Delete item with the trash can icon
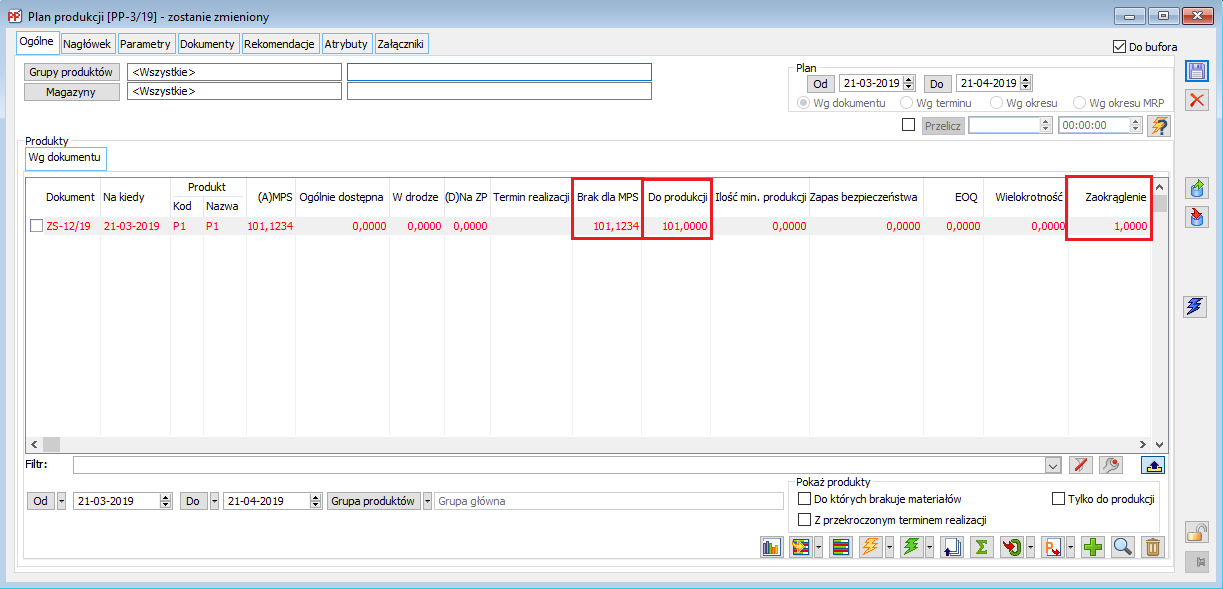 tap(1153, 547)
